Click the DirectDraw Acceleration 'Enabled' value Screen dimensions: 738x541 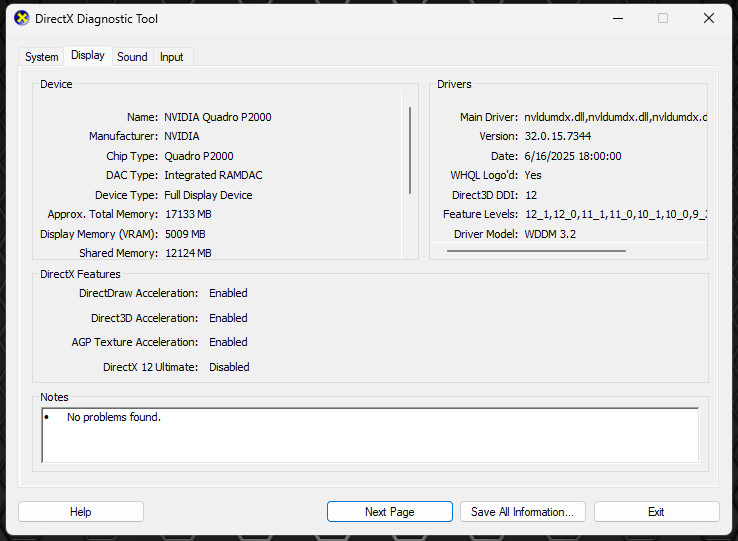[228, 293]
